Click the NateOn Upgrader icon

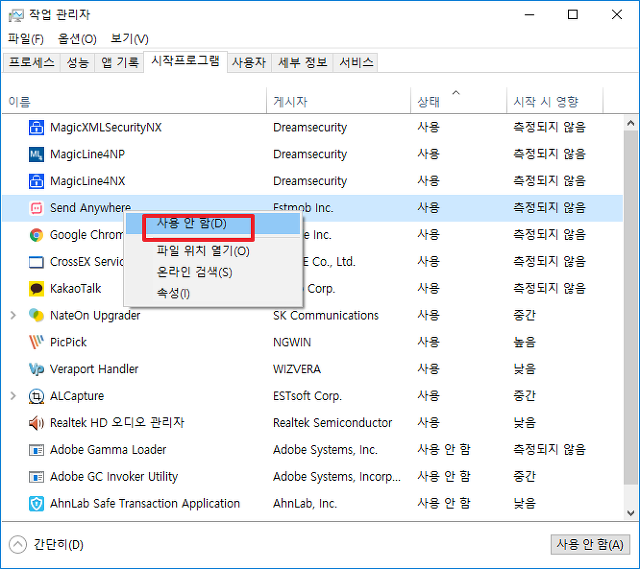coord(36,316)
